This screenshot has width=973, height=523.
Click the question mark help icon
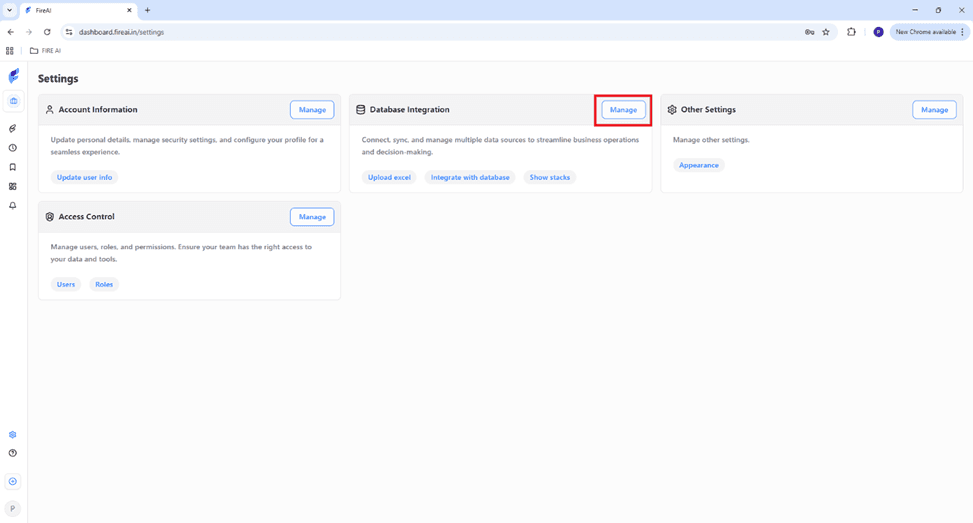pos(13,453)
